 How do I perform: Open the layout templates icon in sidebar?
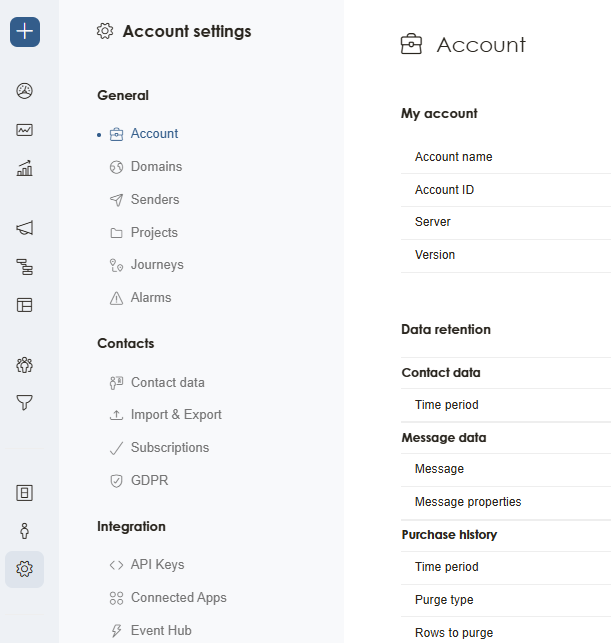pyautogui.click(x=25, y=305)
